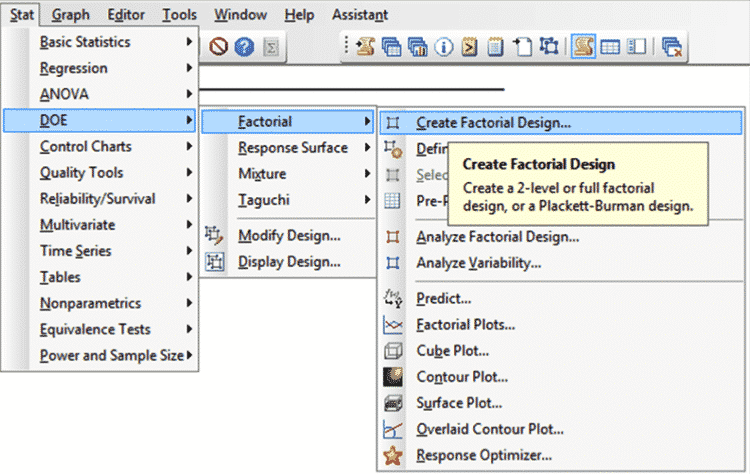
Task: Choose Display Design... in DOE submenu
Action: click(x=288, y=262)
